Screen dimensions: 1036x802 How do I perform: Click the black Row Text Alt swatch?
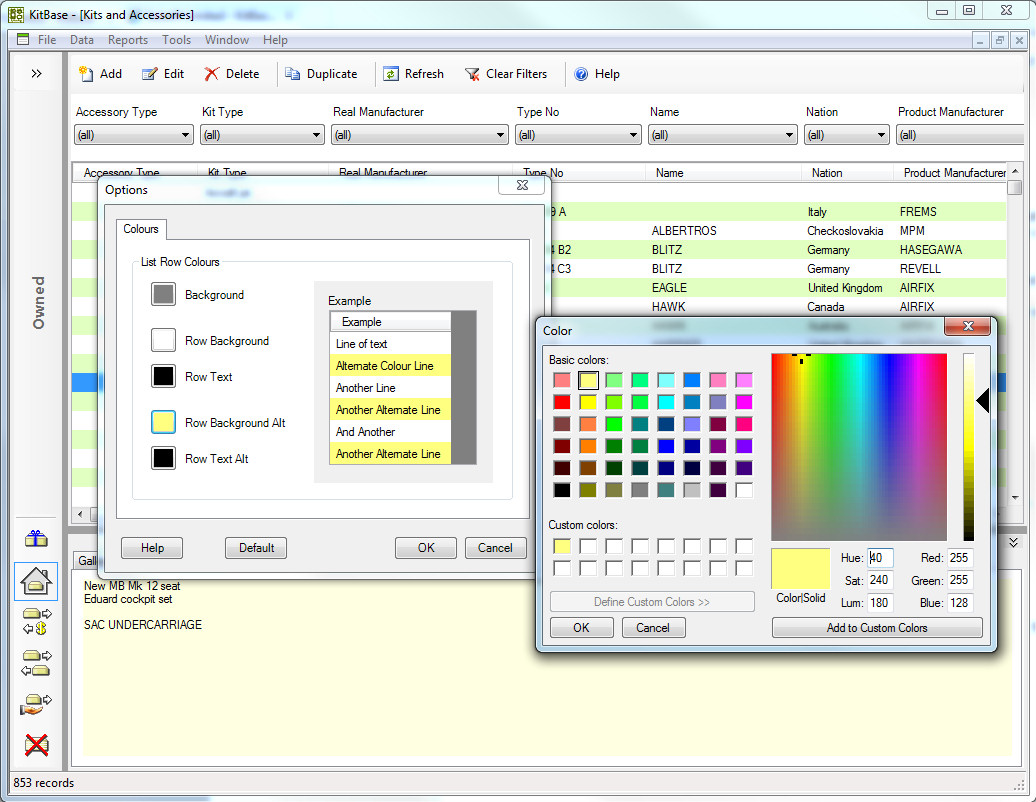click(163, 458)
